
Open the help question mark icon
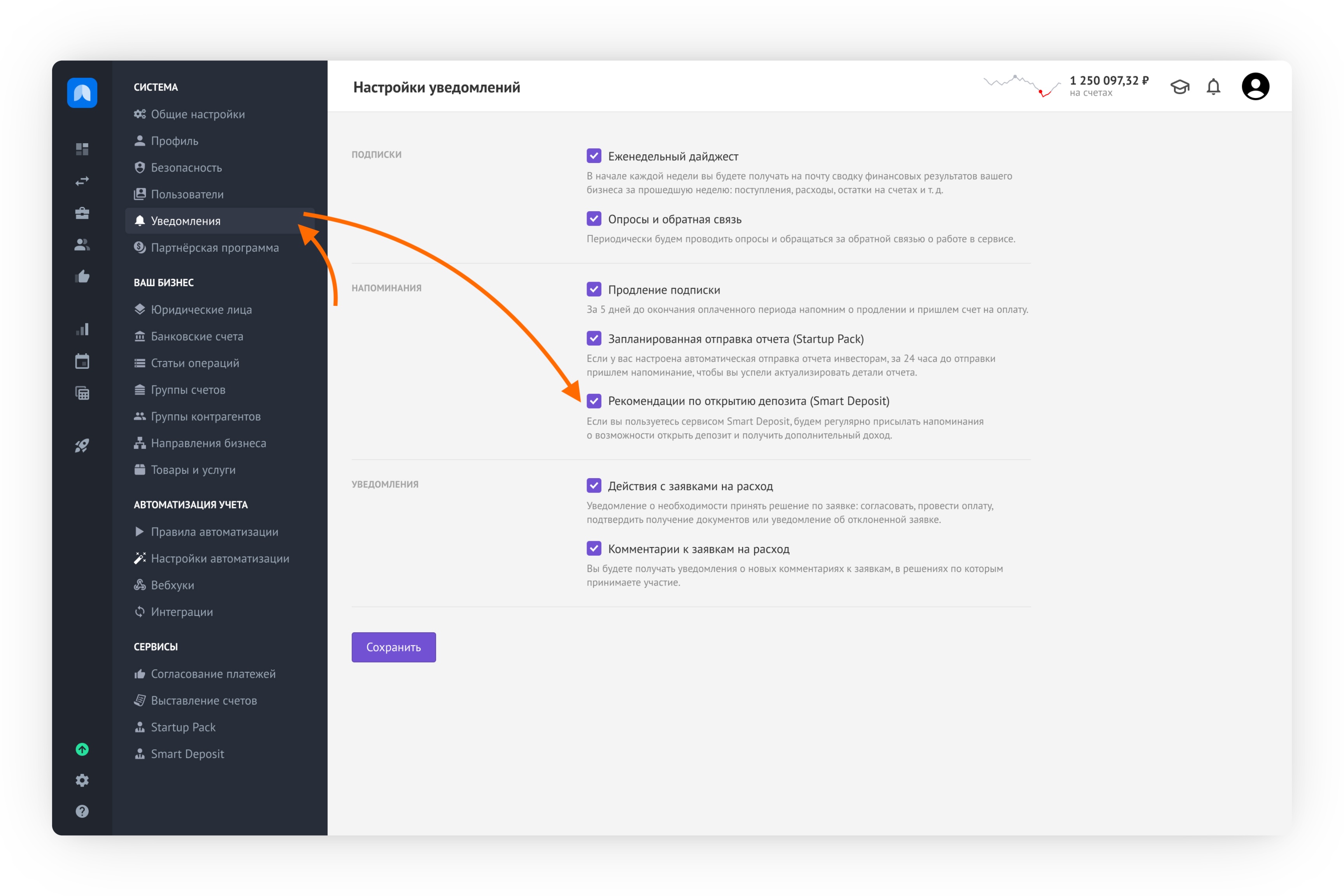click(82, 812)
